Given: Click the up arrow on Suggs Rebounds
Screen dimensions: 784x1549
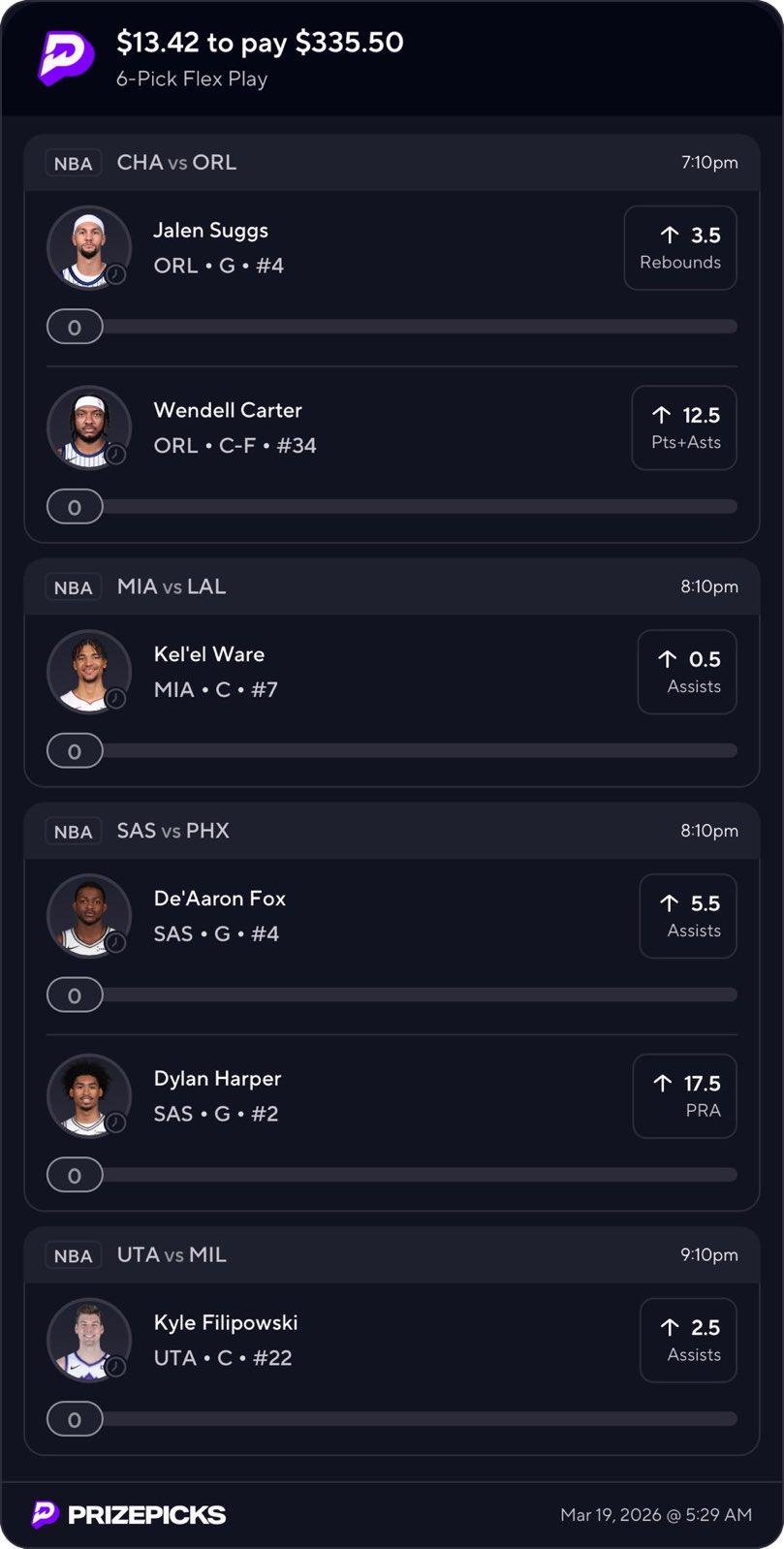Looking at the screenshot, I should pyautogui.click(x=670, y=235).
